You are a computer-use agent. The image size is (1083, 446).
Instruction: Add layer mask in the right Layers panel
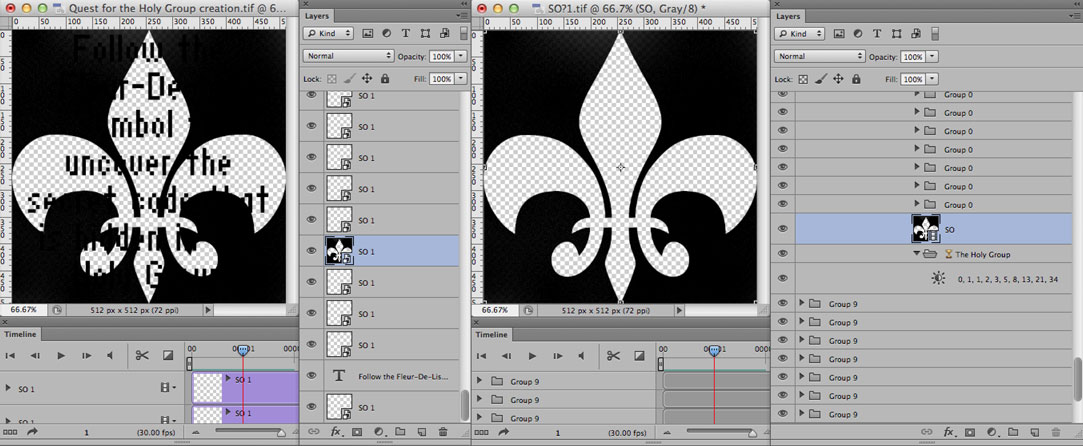tap(968, 432)
